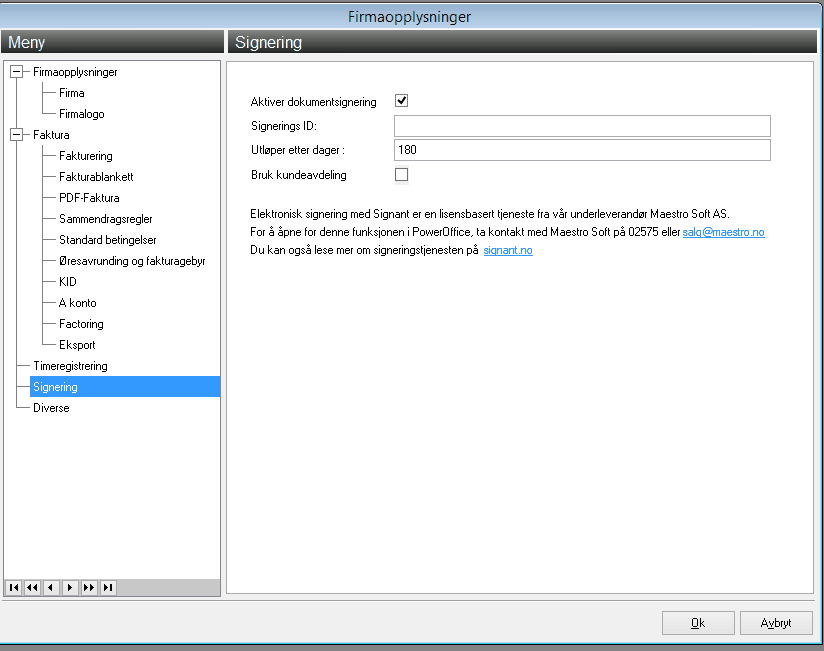The width and height of the screenshot is (824, 651).
Task: Click the fast-rewind navigation arrow
Action: click(33, 587)
